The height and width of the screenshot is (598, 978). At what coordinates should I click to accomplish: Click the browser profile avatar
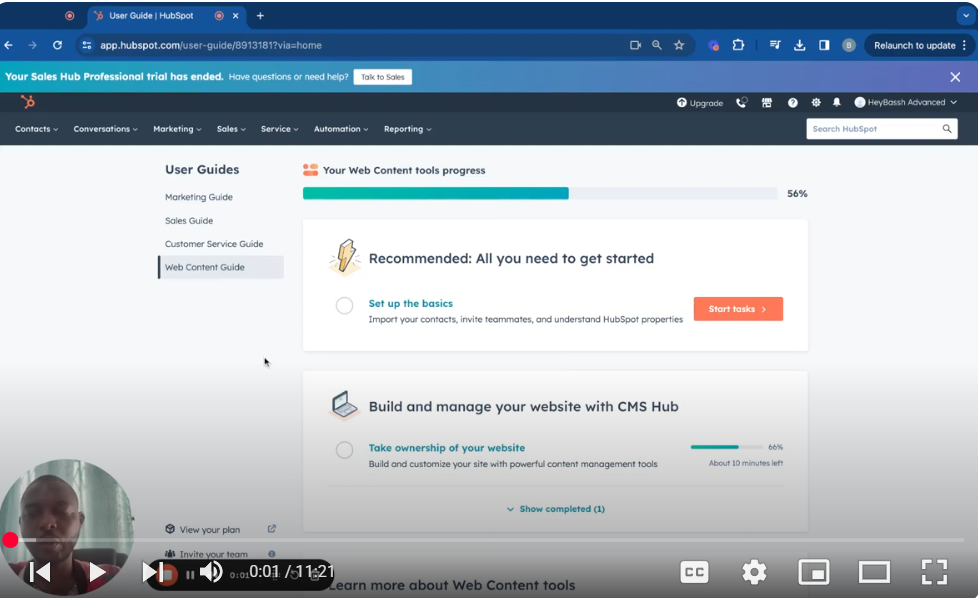(x=848, y=45)
